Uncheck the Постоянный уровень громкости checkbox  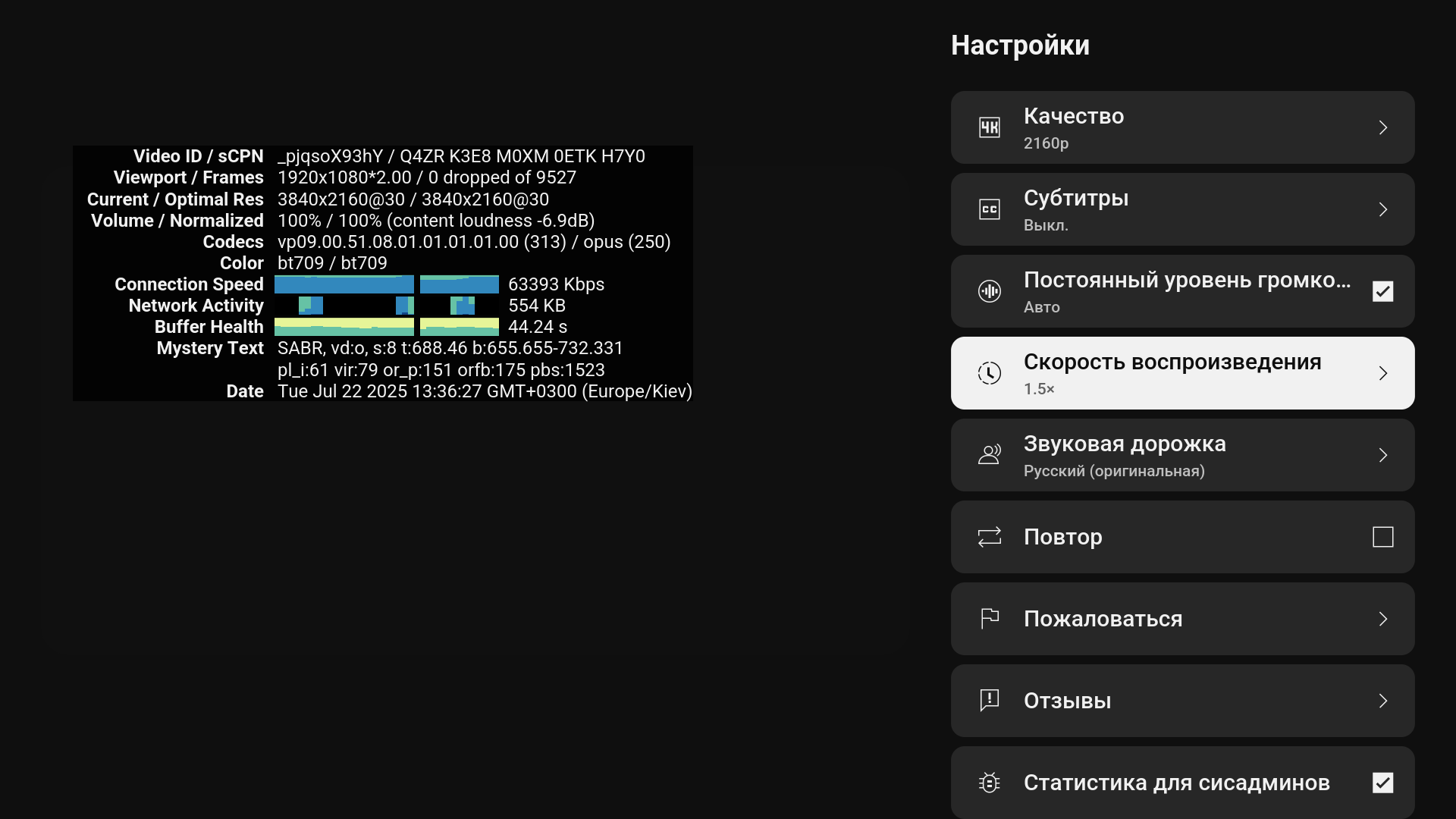click(1382, 291)
